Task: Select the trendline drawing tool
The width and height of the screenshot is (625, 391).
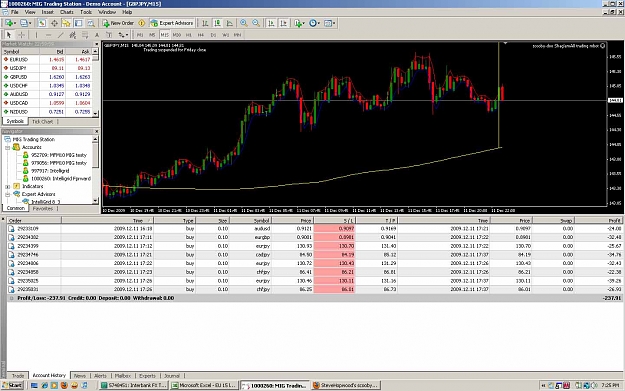Action: pos(60,35)
